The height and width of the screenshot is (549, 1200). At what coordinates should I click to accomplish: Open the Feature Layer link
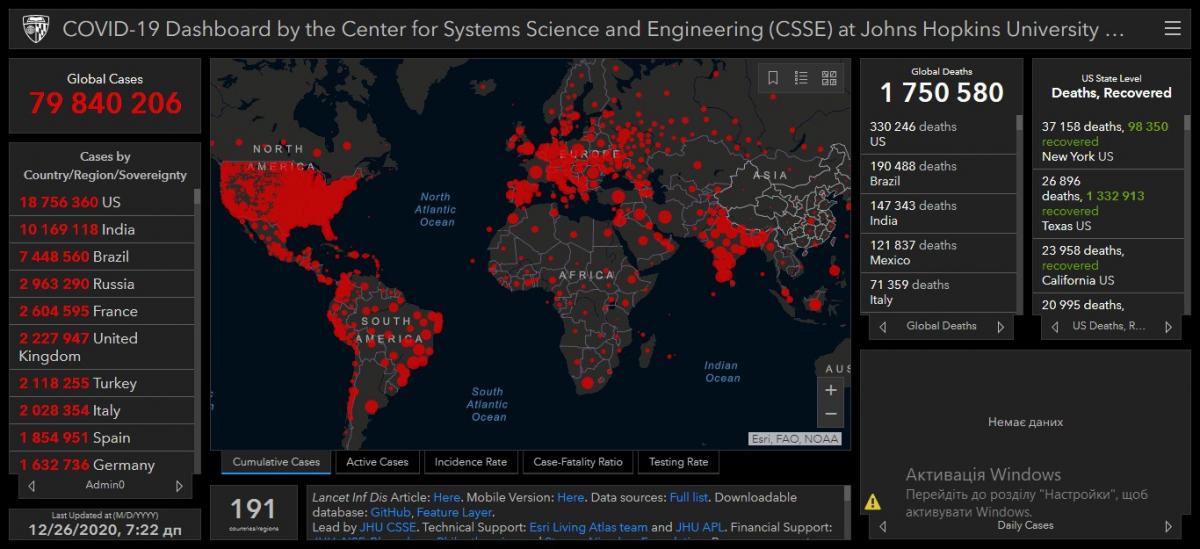point(454,512)
